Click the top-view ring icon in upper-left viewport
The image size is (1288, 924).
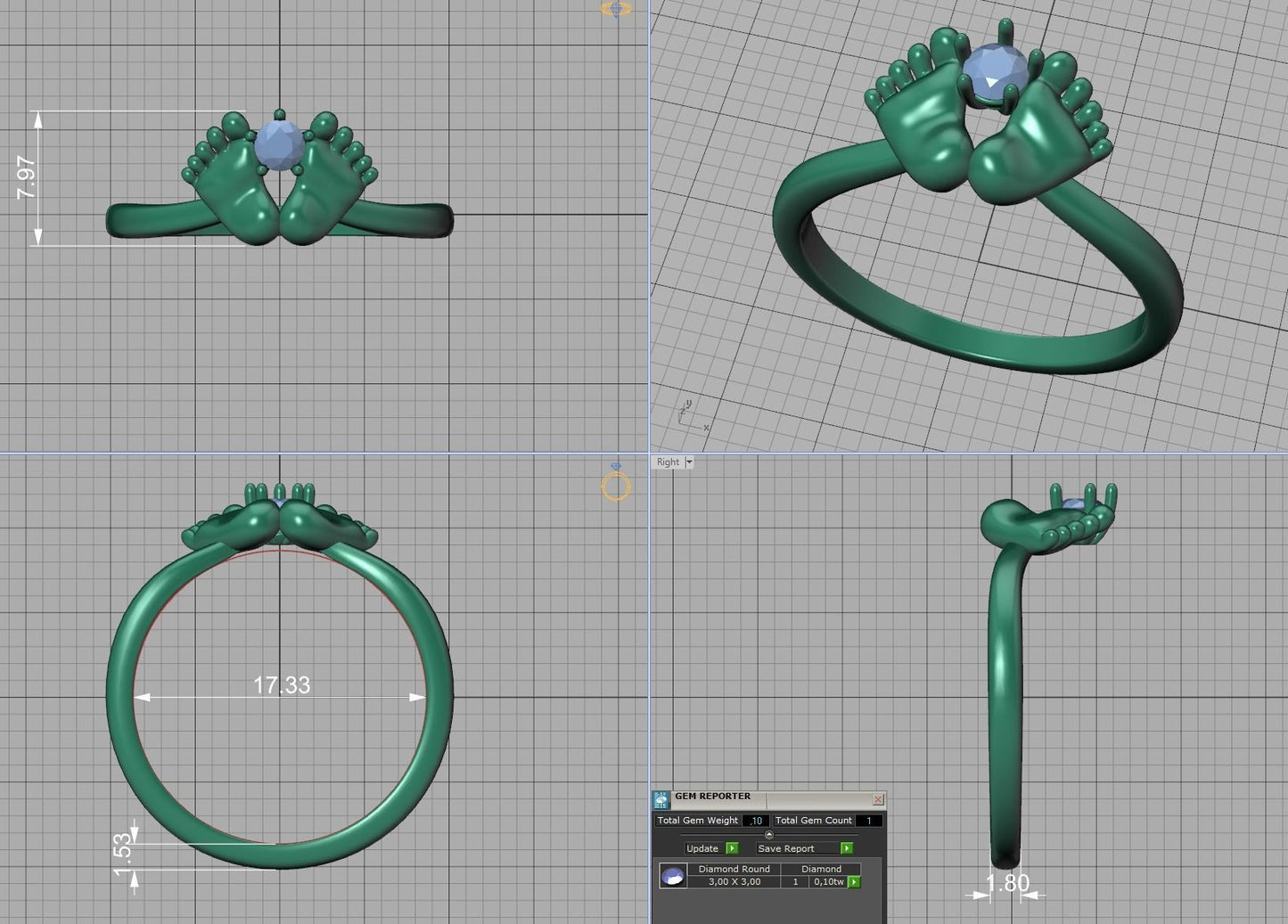tap(616, 8)
